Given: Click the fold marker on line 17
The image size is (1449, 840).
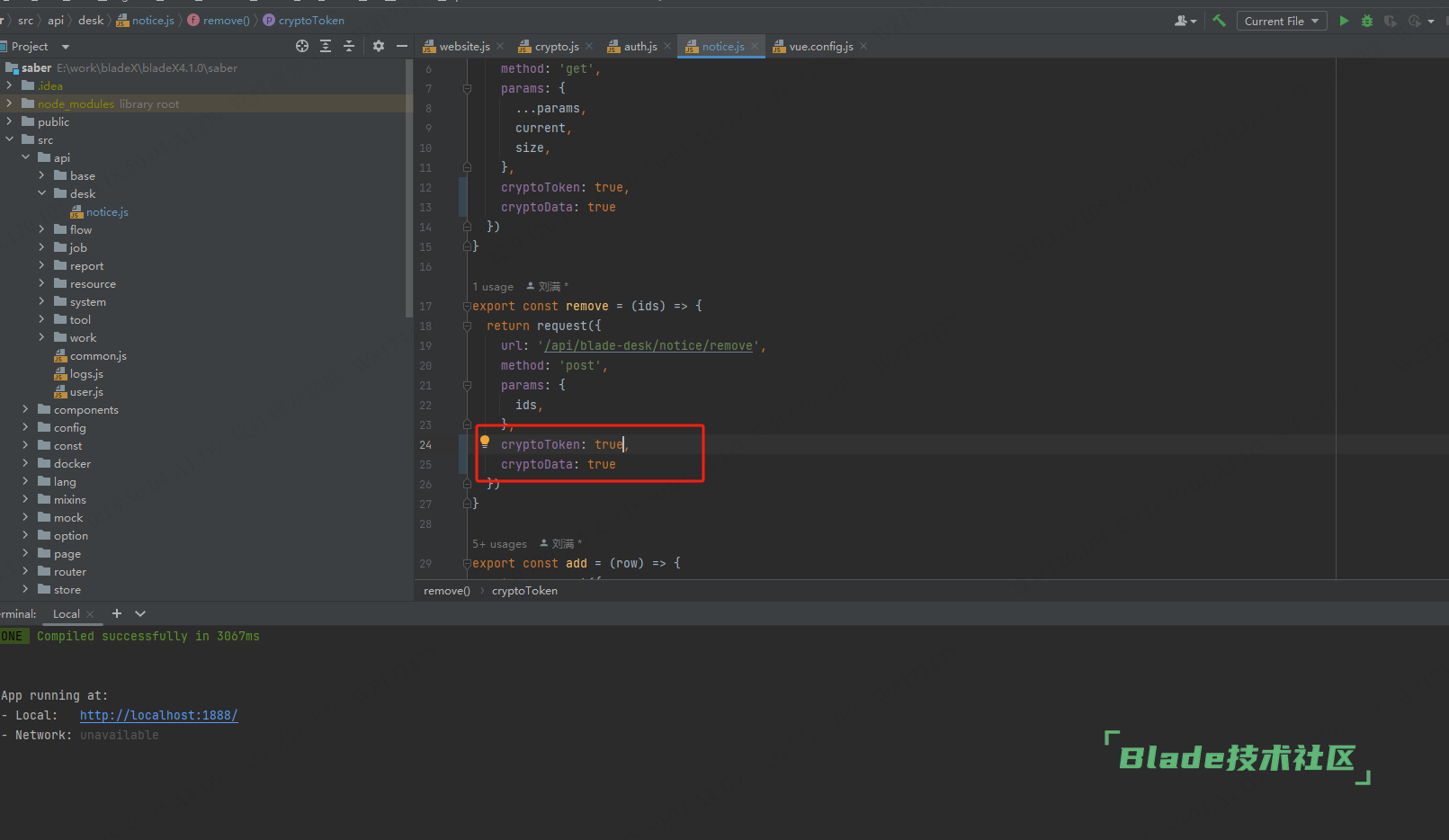Looking at the screenshot, I should (467, 307).
